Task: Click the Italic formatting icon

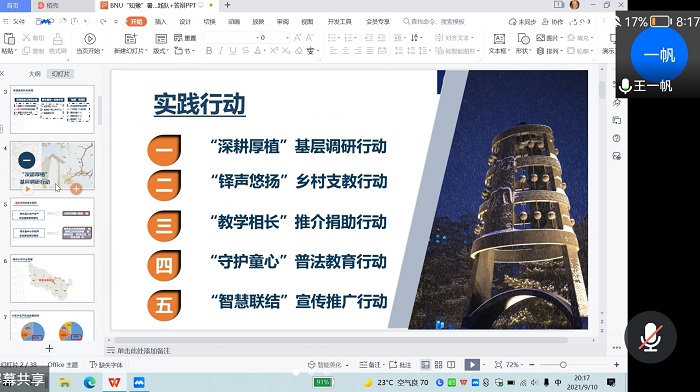Action: pos(221,50)
